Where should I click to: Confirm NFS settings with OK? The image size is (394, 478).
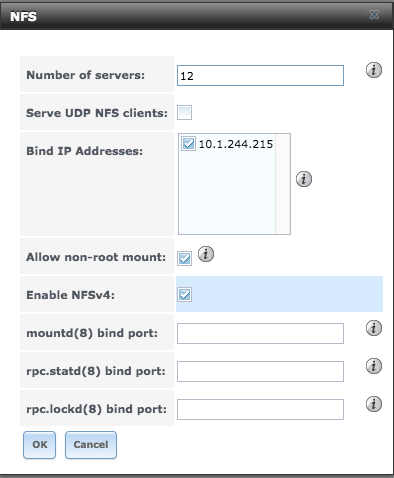(x=39, y=445)
